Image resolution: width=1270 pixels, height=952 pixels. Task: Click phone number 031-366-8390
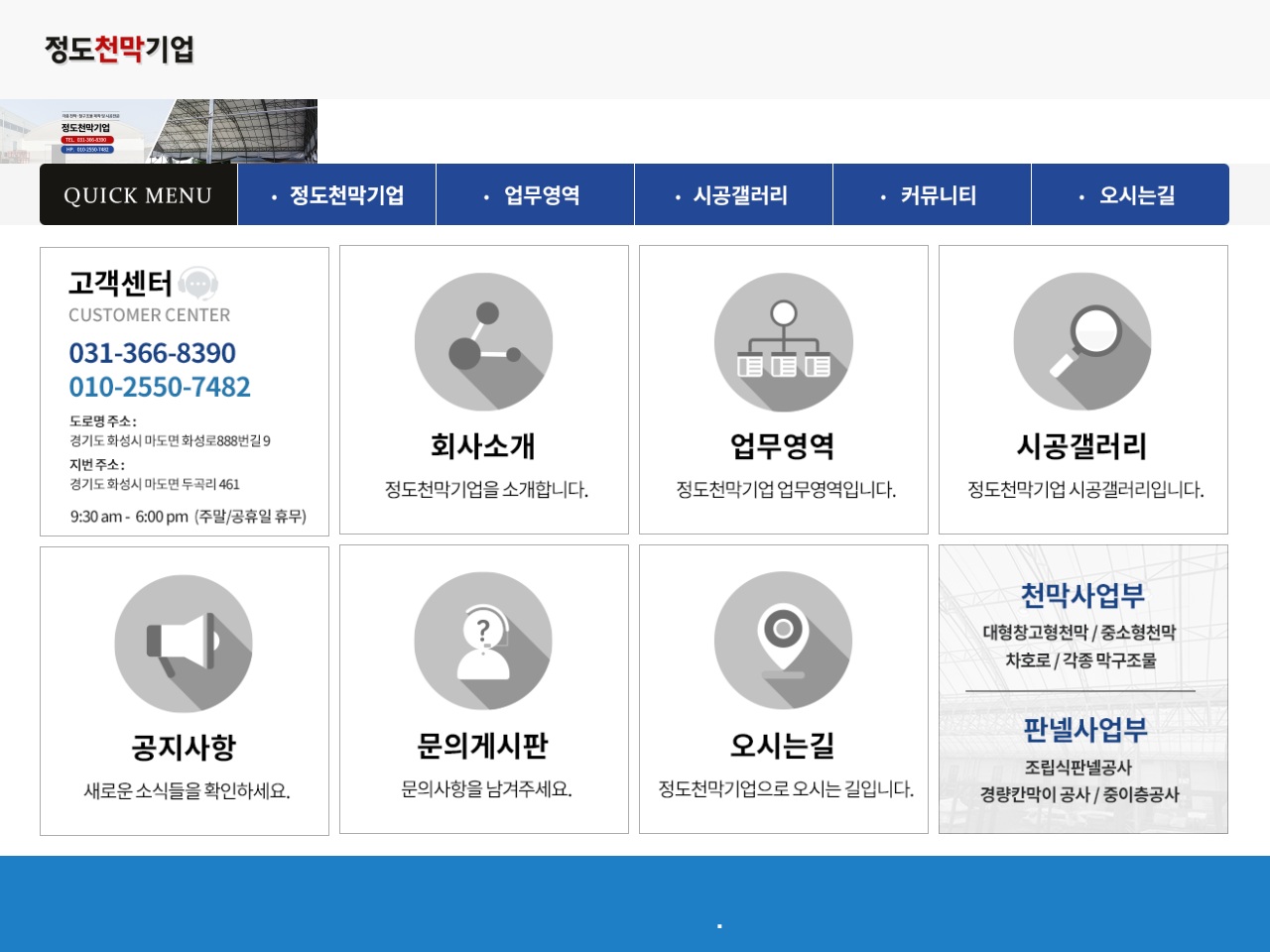(152, 353)
